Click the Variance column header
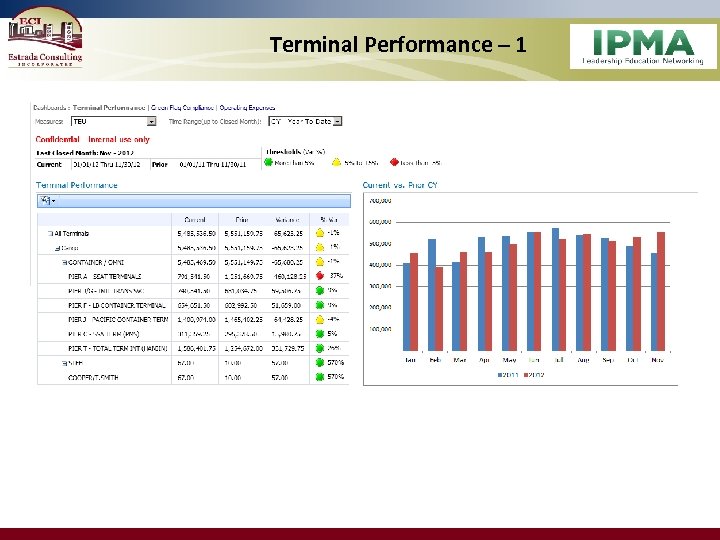This screenshot has width=720, height=540. tap(287, 220)
